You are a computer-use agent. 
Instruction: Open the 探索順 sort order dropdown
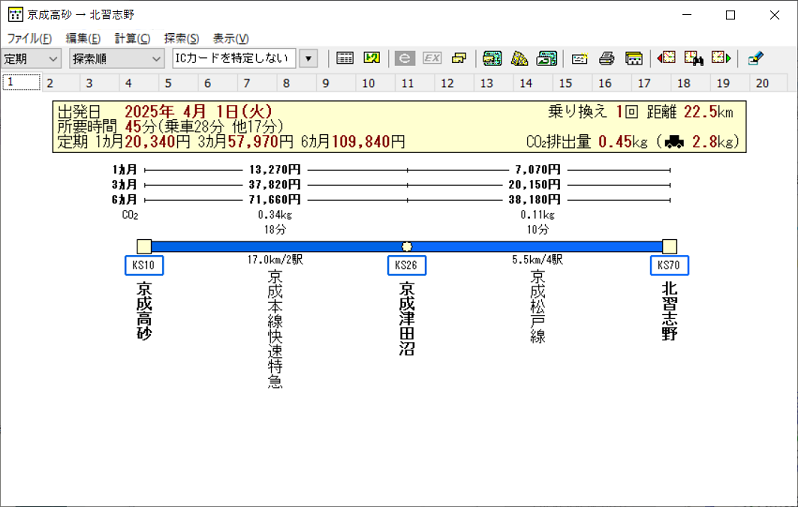pyautogui.click(x=117, y=59)
